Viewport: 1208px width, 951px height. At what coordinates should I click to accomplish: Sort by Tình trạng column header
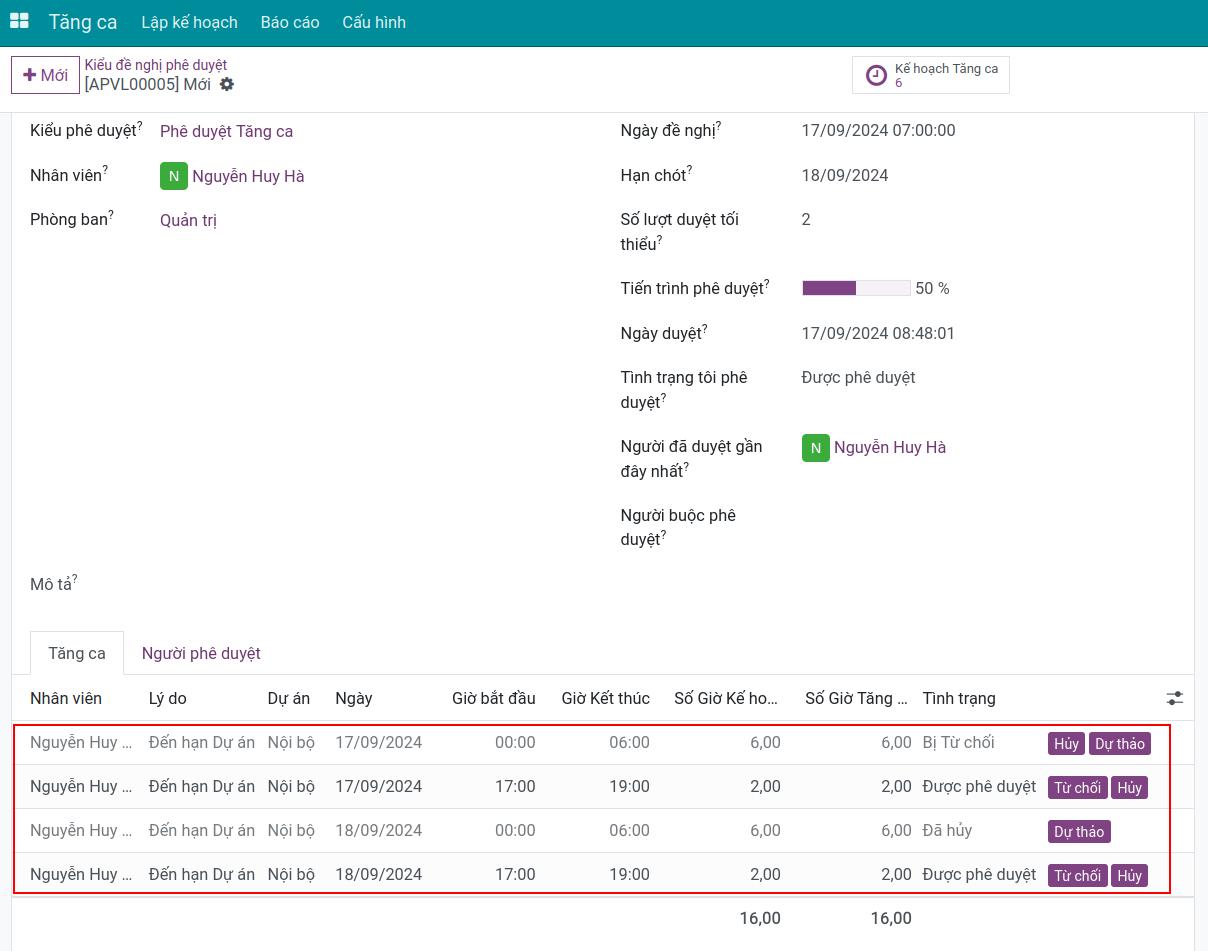[959, 698]
